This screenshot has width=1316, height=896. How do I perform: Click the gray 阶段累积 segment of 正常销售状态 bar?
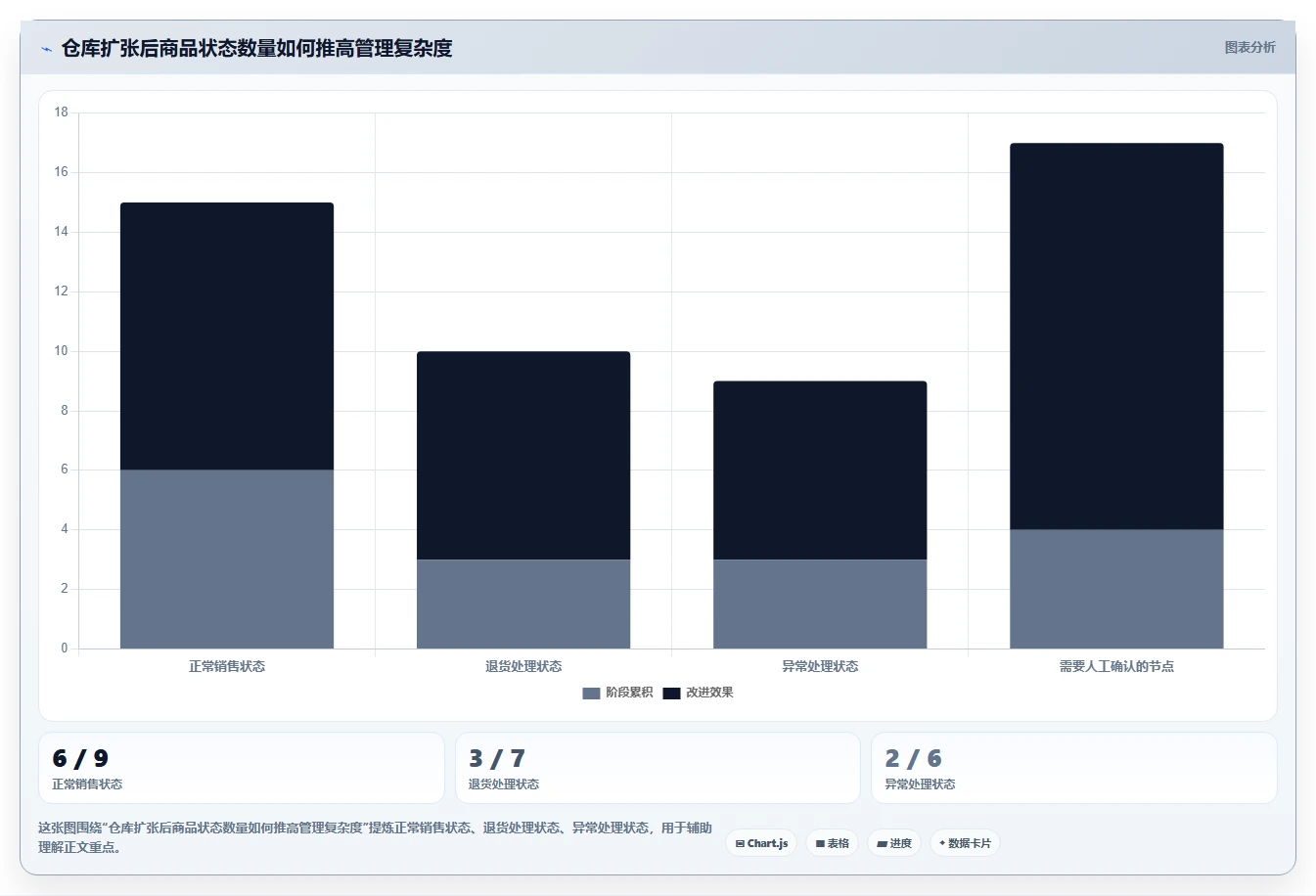point(227,560)
